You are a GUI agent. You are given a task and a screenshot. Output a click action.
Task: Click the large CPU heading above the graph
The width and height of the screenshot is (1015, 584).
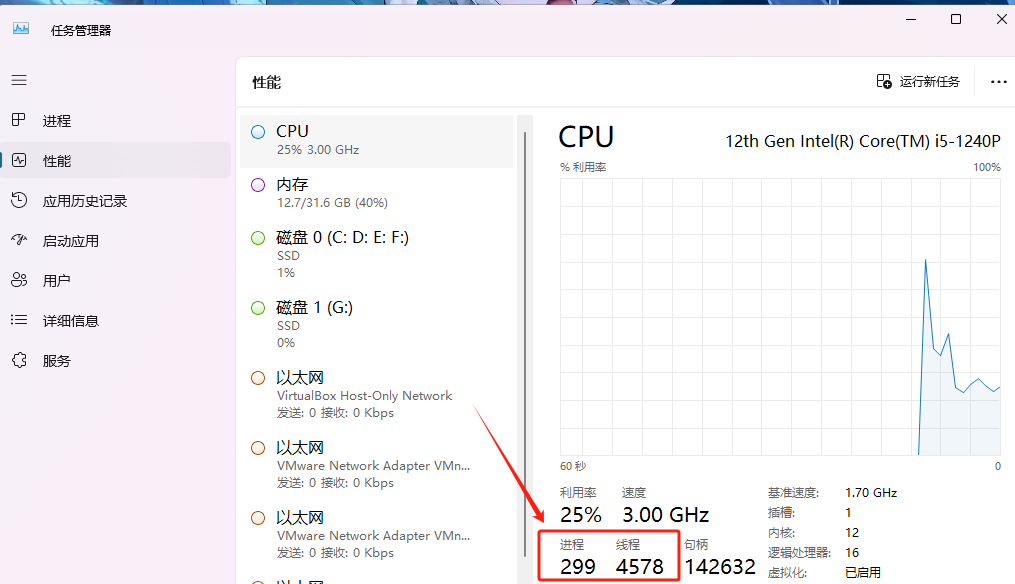[x=586, y=137]
